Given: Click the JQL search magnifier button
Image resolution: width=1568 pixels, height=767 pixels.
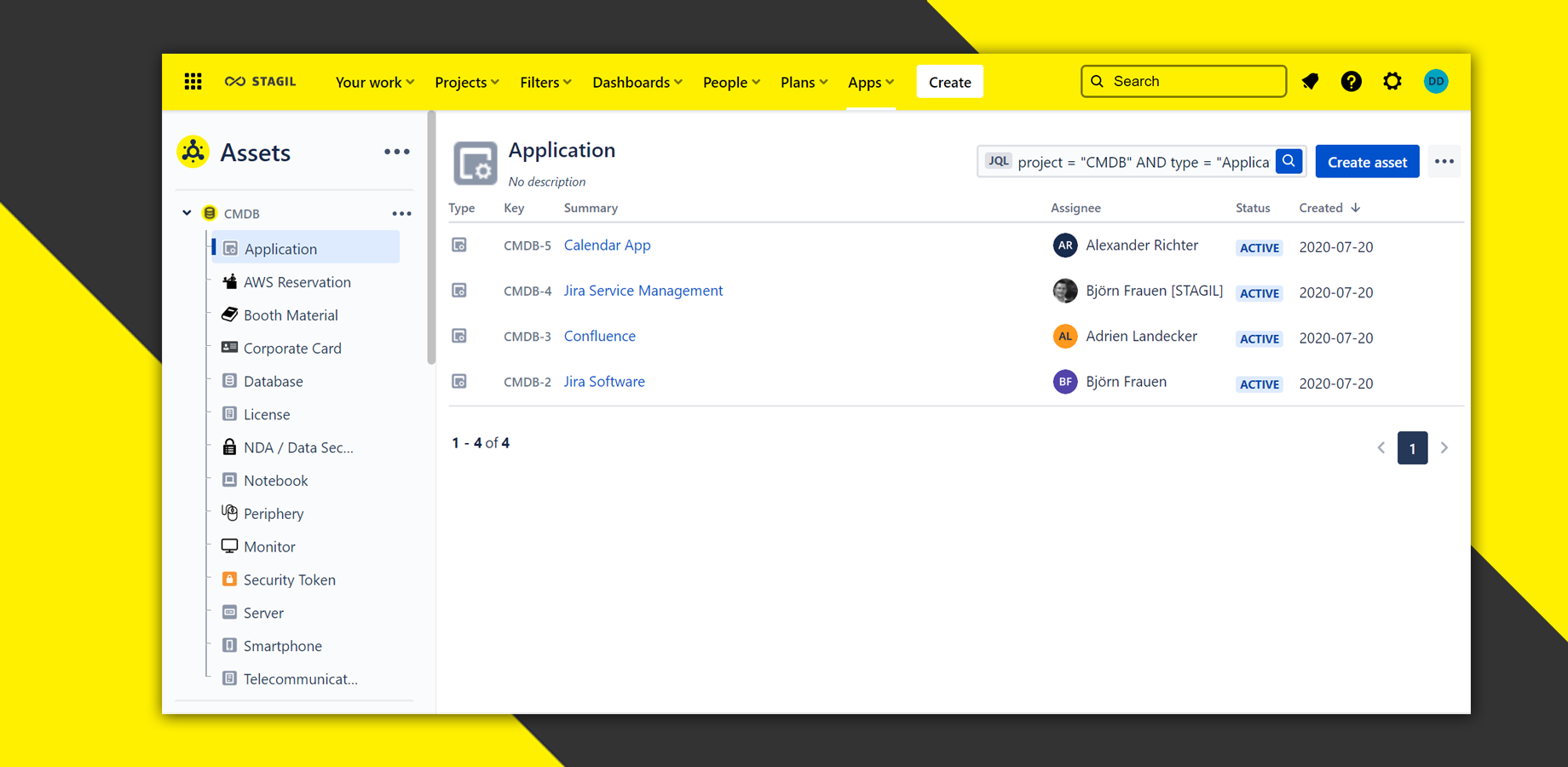Looking at the screenshot, I should [x=1288, y=160].
